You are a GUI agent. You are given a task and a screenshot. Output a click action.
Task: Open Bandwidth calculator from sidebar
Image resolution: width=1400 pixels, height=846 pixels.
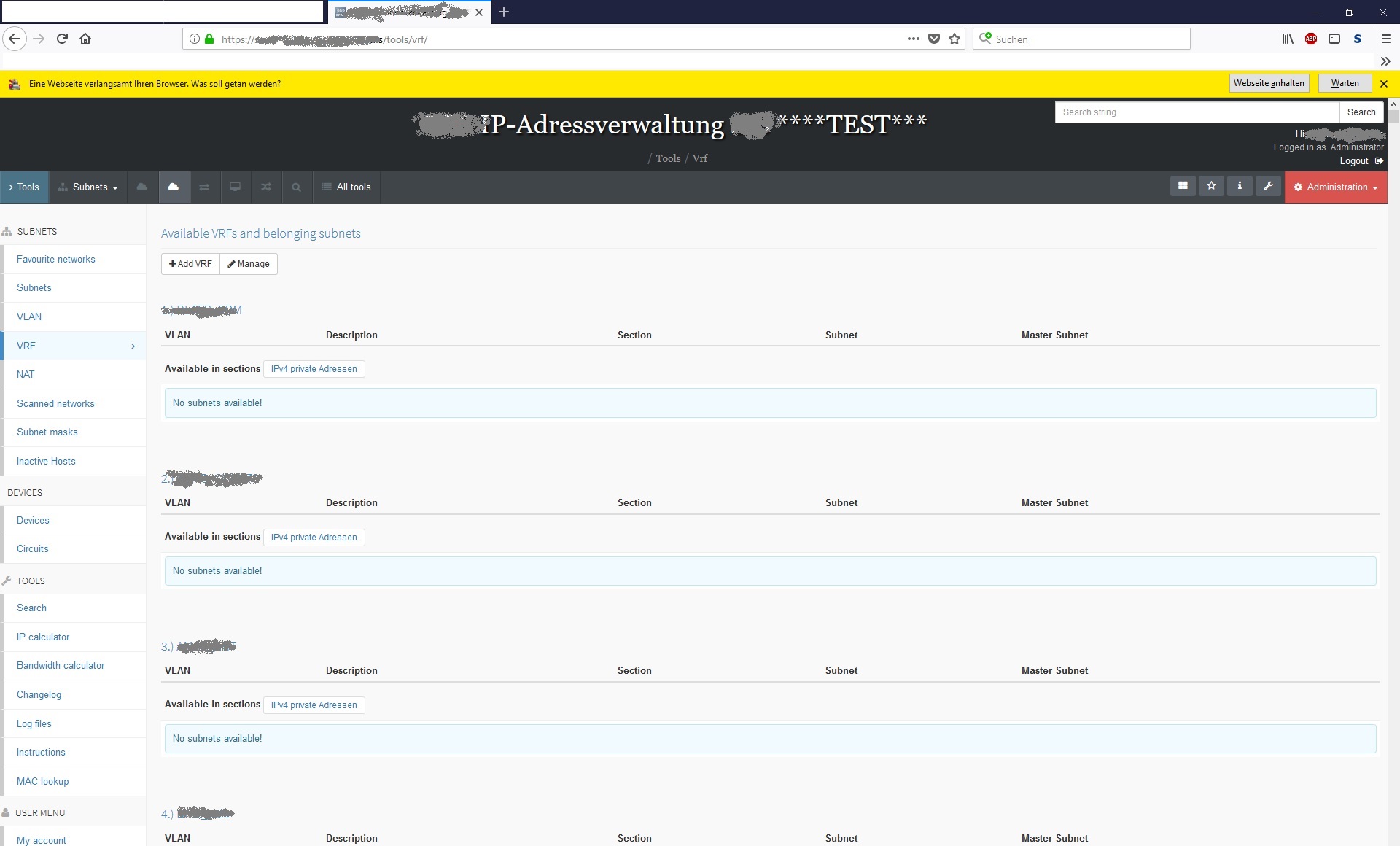point(61,665)
